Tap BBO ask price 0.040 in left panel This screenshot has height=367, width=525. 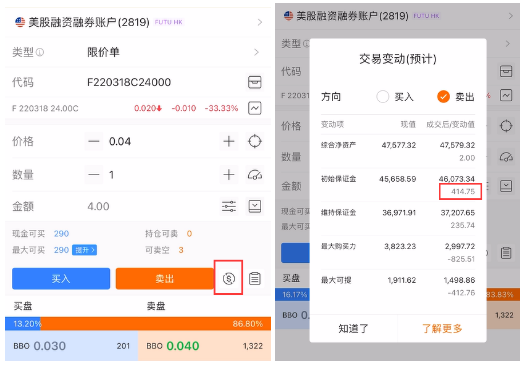coord(183,346)
